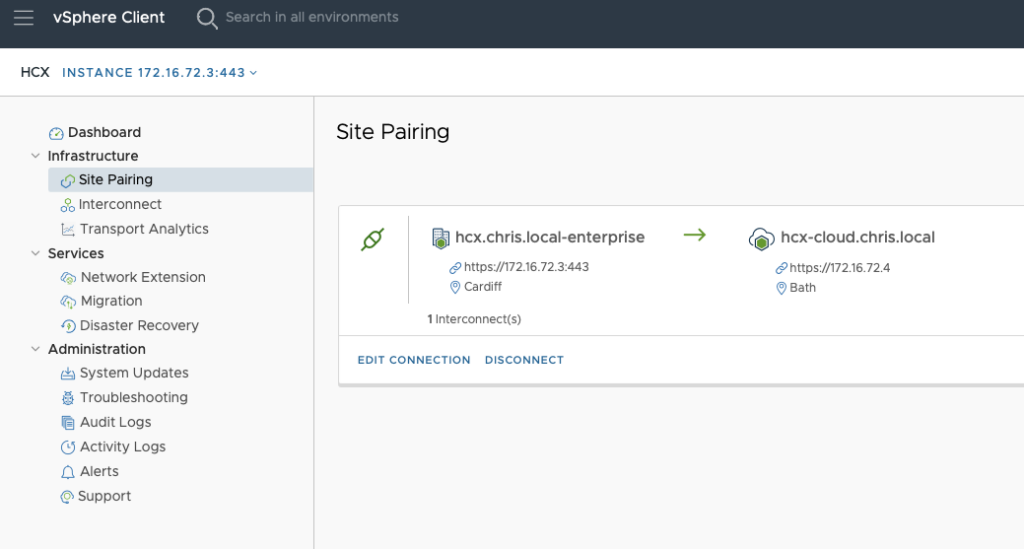Image resolution: width=1024 pixels, height=549 pixels.
Task: Open the https://172.16.72.4 URL
Action: pos(839,268)
